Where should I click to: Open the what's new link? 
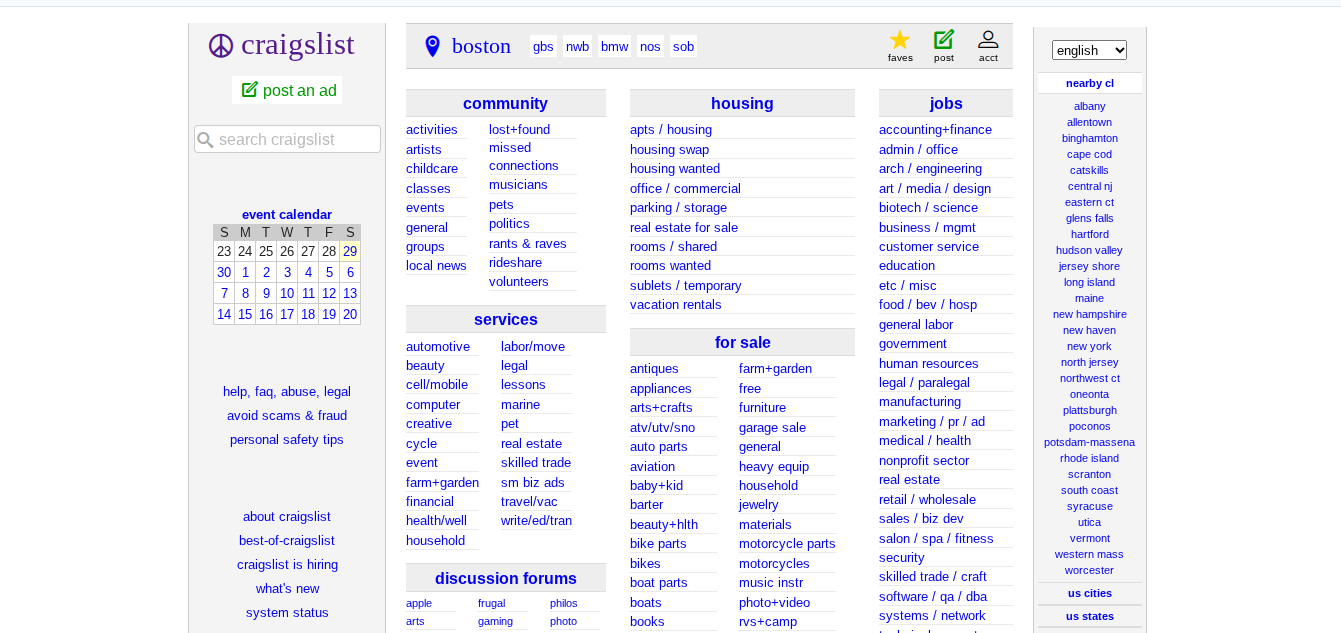click(x=287, y=588)
